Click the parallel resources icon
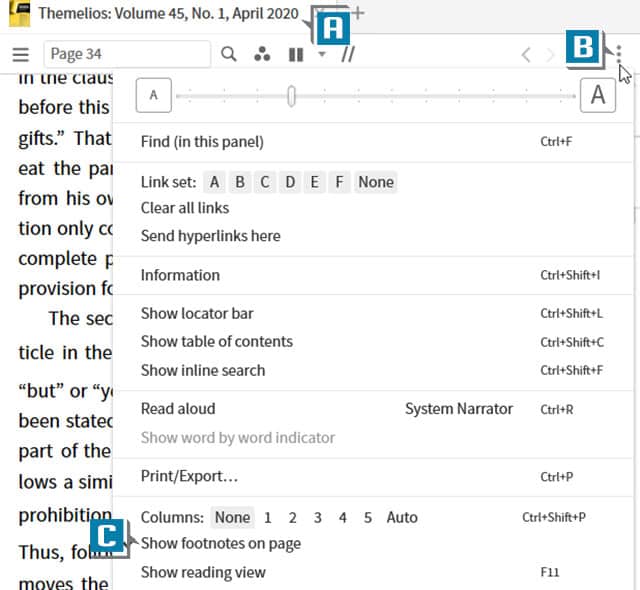The height and width of the screenshot is (590, 640). click(x=295, y=54)
